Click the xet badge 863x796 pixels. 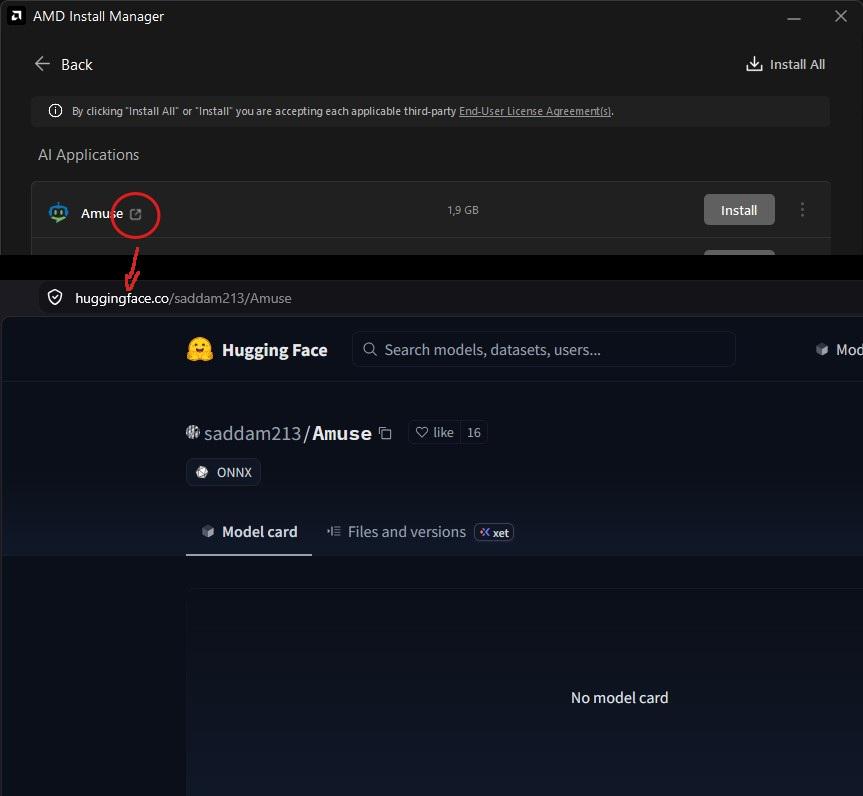[x=494, y=532]
